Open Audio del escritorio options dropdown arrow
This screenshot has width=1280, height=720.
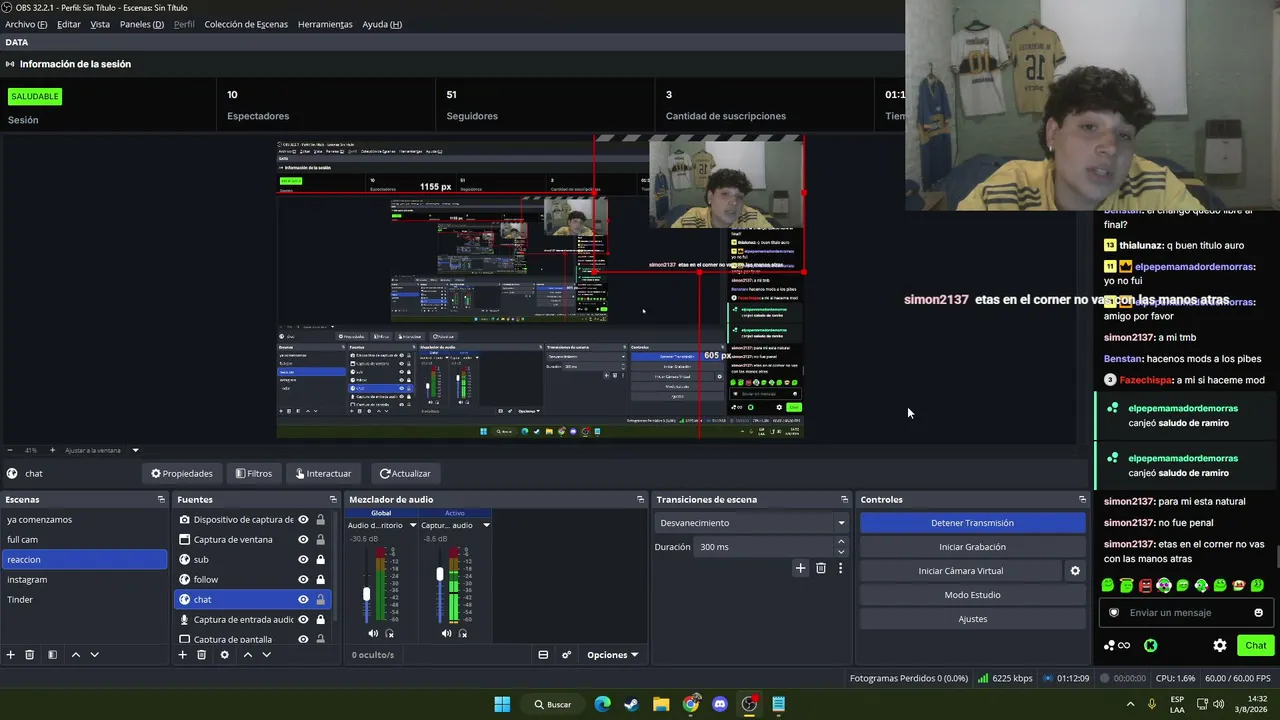413,525
